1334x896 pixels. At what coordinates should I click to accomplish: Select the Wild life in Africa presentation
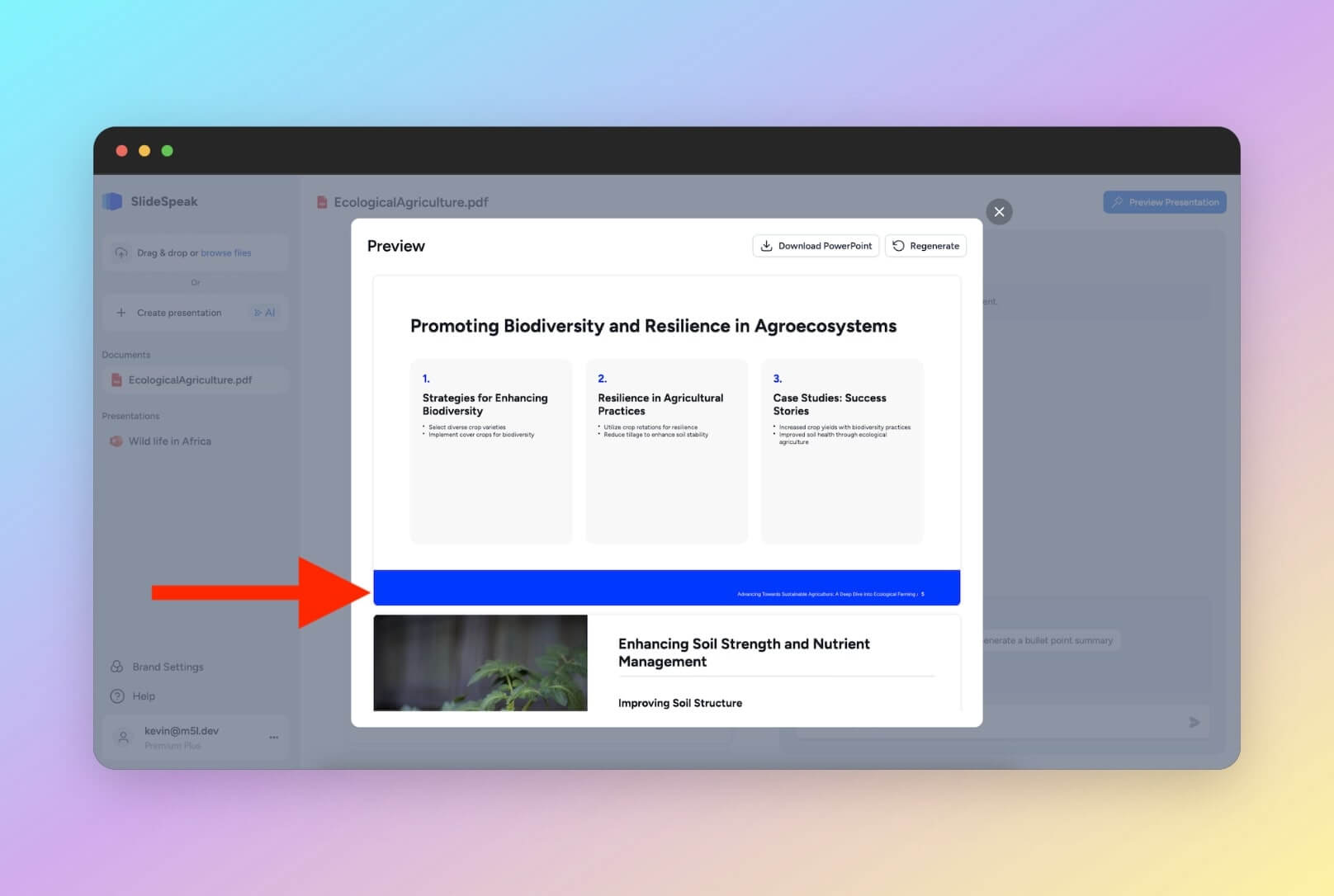coord(170,441)
